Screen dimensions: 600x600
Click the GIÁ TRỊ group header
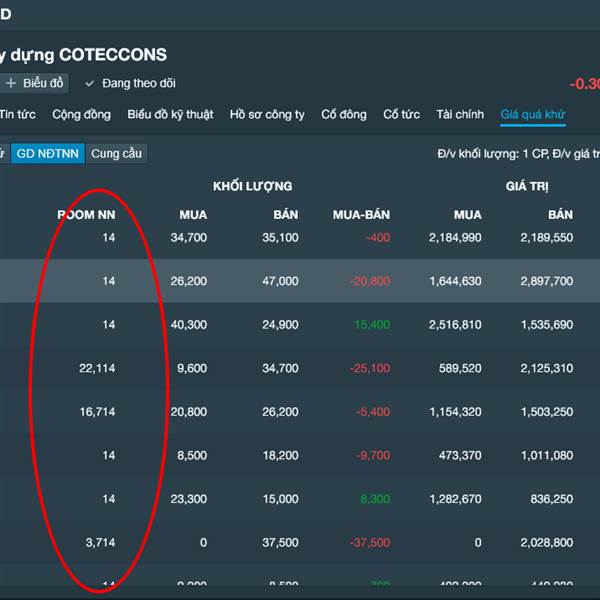(527, 186)
